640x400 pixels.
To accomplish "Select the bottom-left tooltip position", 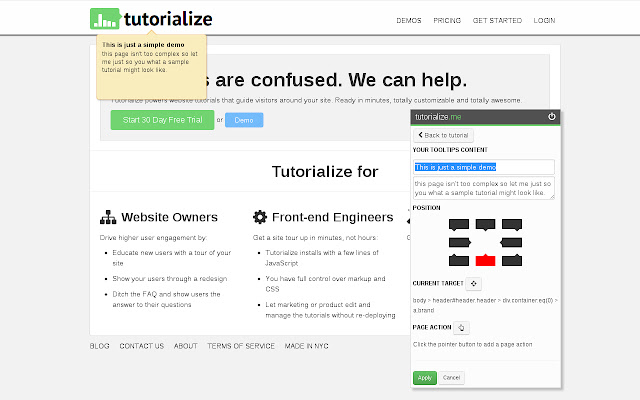I will click(x=459, y=260).
